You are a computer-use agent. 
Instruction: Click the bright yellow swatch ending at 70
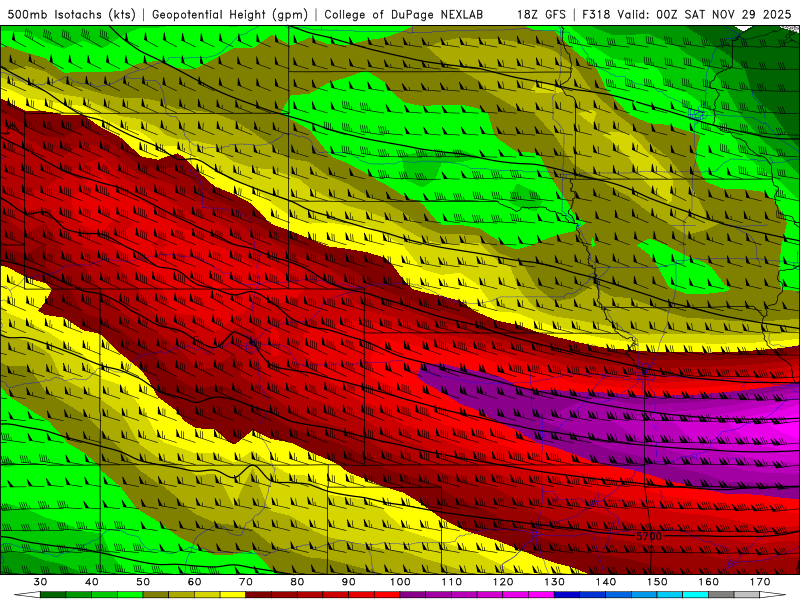tap(233, 595)
